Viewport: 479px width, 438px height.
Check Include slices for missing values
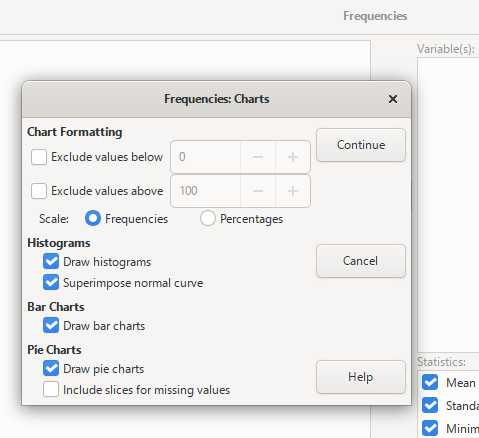(51, 390)
